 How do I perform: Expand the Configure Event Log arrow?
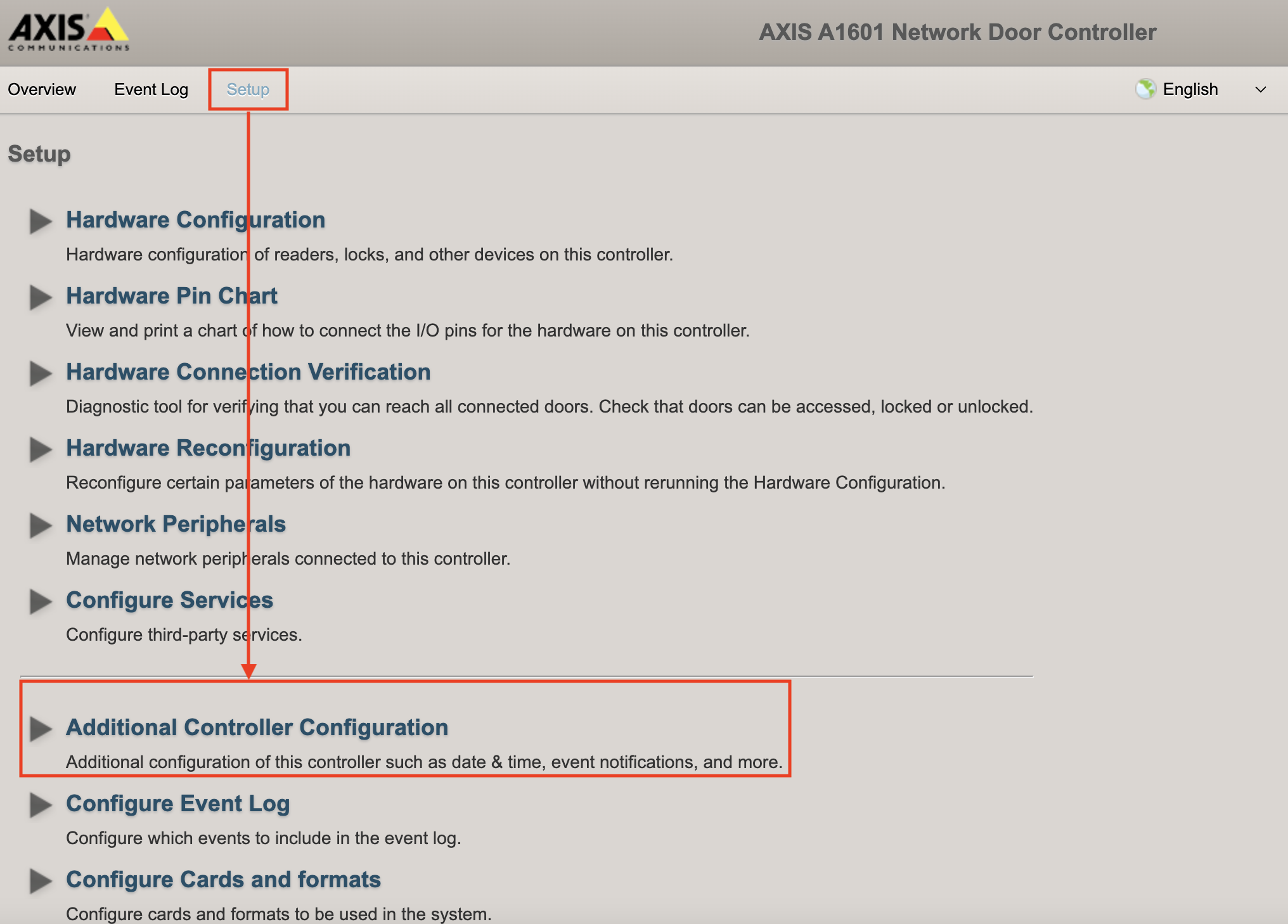(41, 805)
